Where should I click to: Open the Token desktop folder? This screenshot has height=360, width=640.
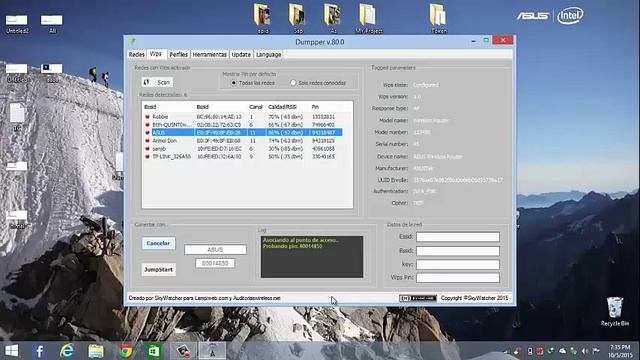point(438,18)
